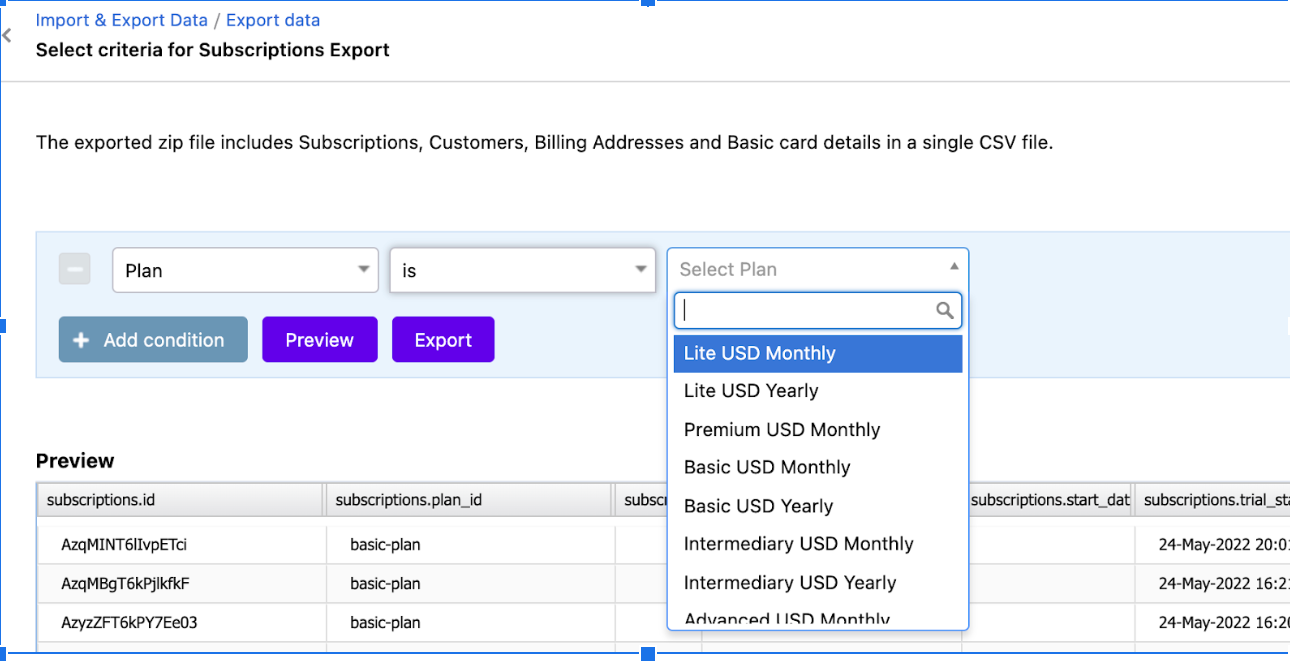Go back using the left chevron icon
1290x666 pixels.
[7, 36]
